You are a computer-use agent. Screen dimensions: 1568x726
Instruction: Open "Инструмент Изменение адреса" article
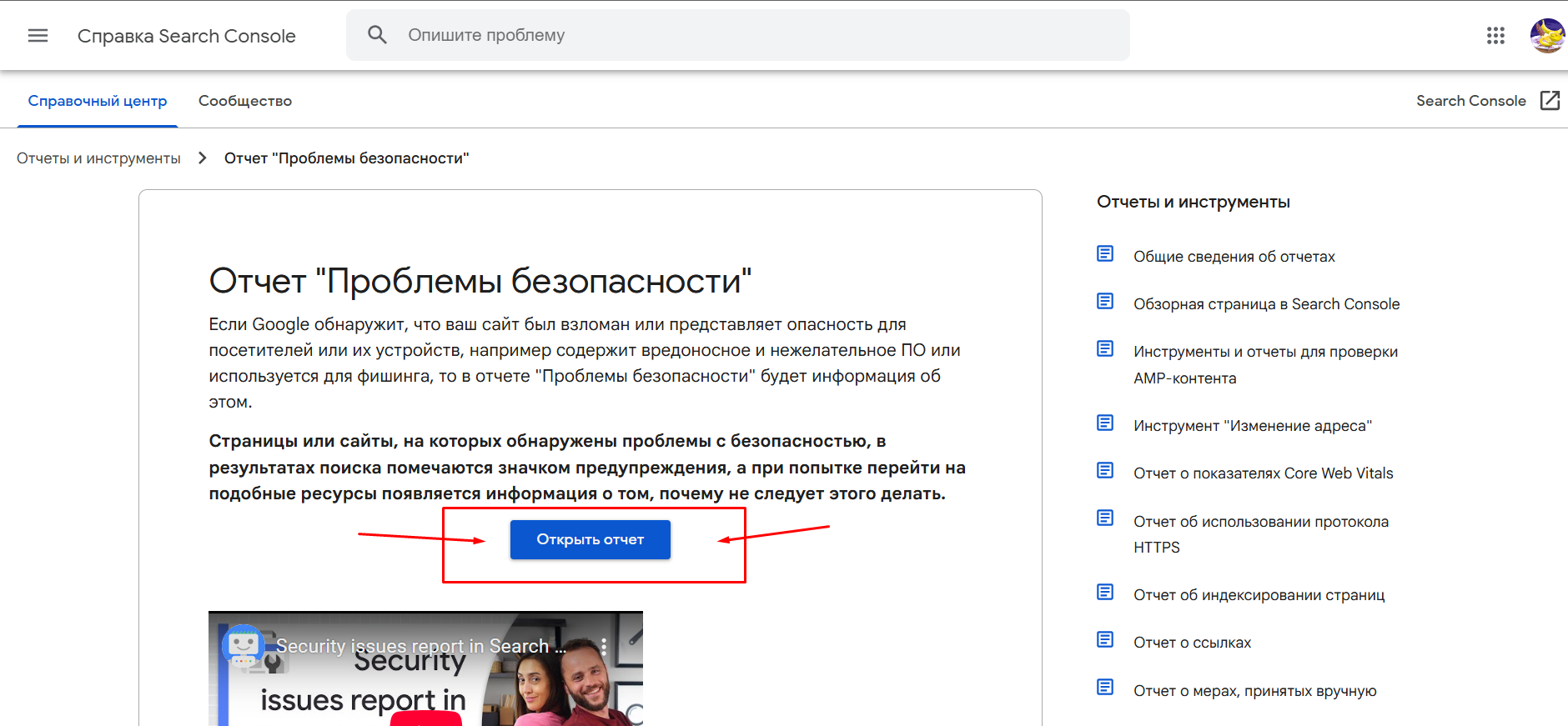(x=1253, y=426)
